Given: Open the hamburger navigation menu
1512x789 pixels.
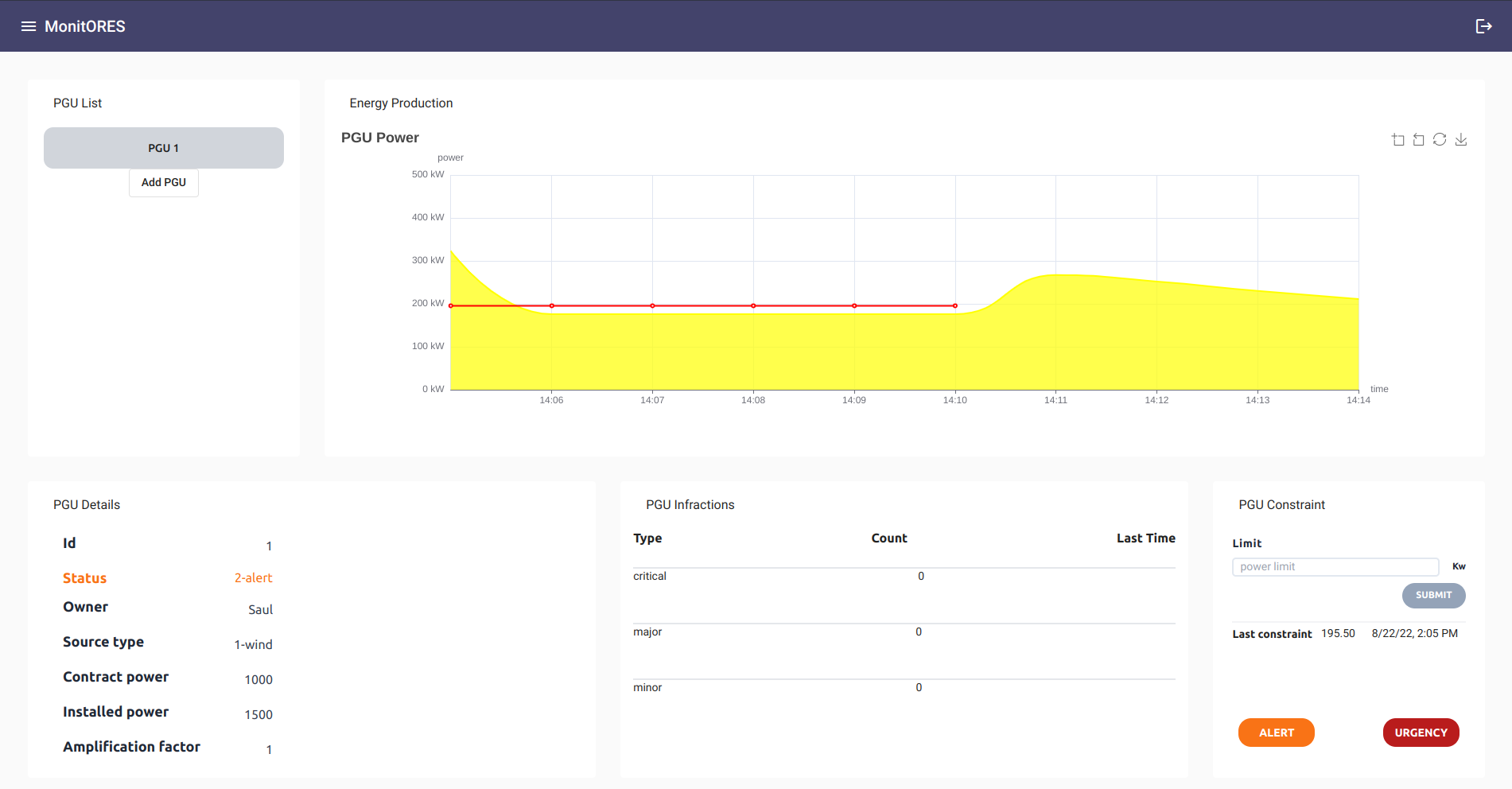Looking at the screenshot, I should [29, 26].
